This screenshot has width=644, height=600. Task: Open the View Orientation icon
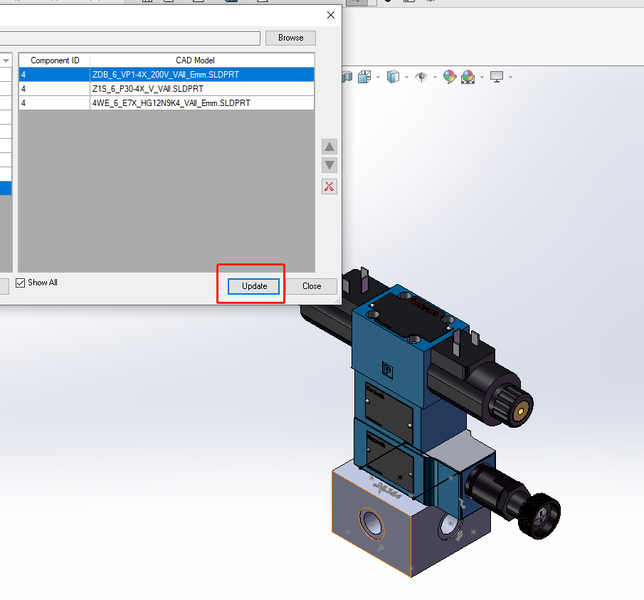pyautogui.click(x=364, y=77)
